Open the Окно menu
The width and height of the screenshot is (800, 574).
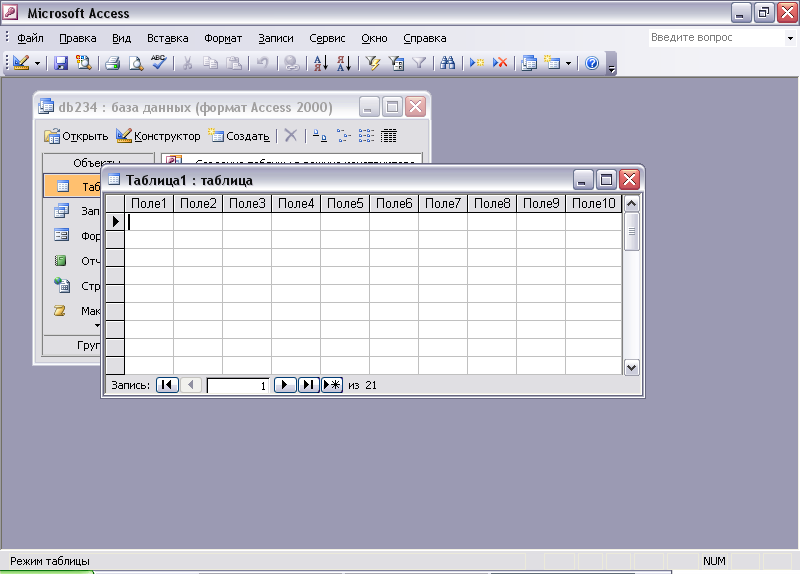tap(374, 38)
